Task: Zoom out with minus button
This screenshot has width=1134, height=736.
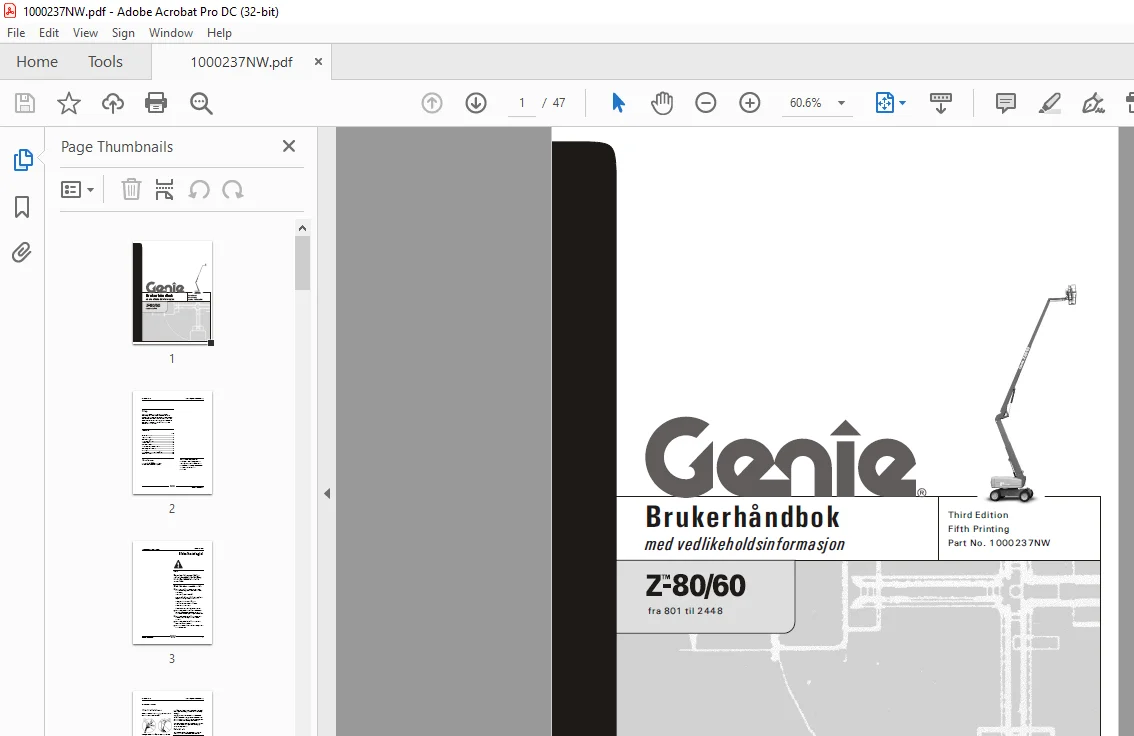Action: 706,103
